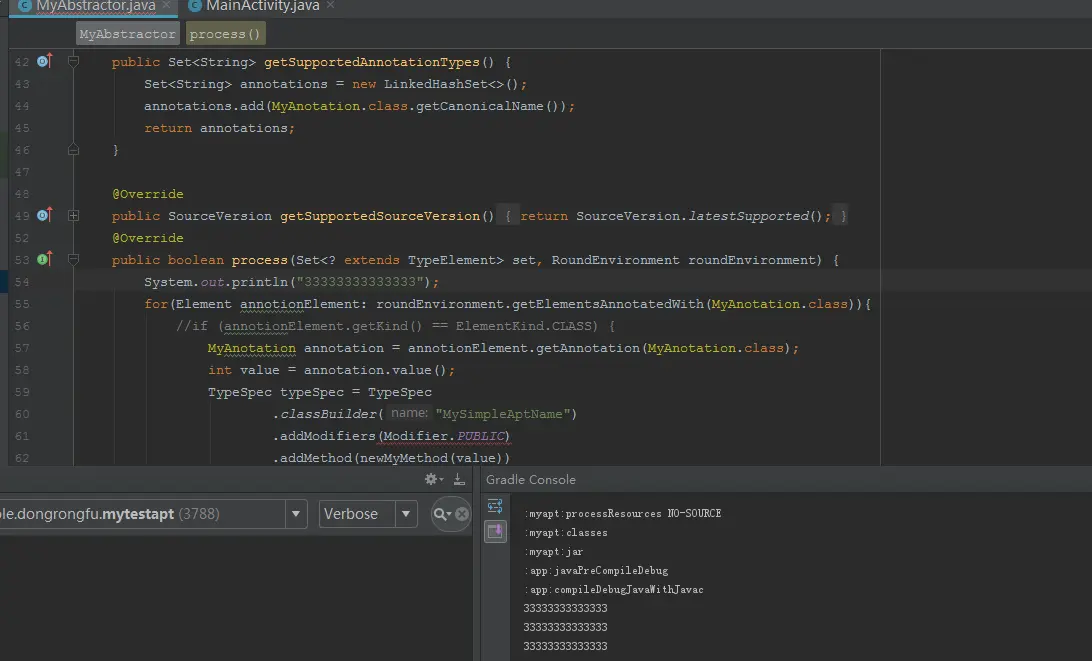Screen dimensions: 1092x661
Task: Click the :app:javaPreCompileDebug console line
Action: tap(595, 570)
